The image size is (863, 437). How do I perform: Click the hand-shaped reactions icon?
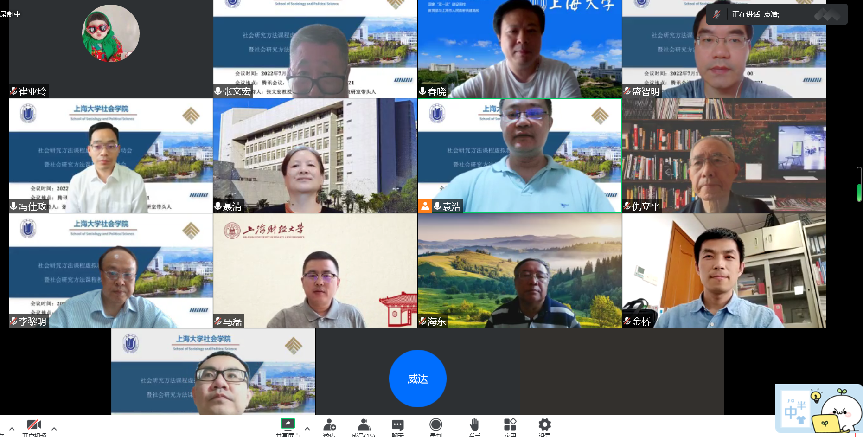[474, 426]
